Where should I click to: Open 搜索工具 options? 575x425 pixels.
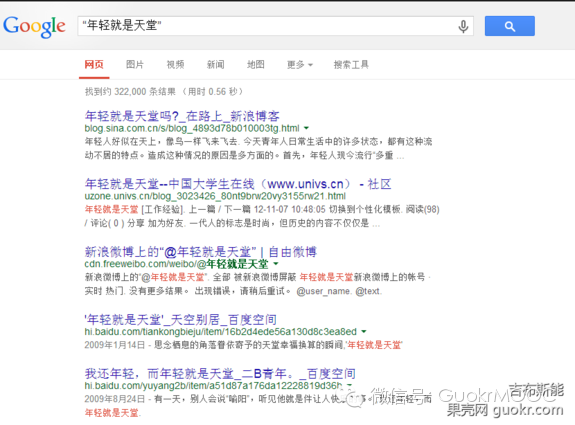point(351,65)
